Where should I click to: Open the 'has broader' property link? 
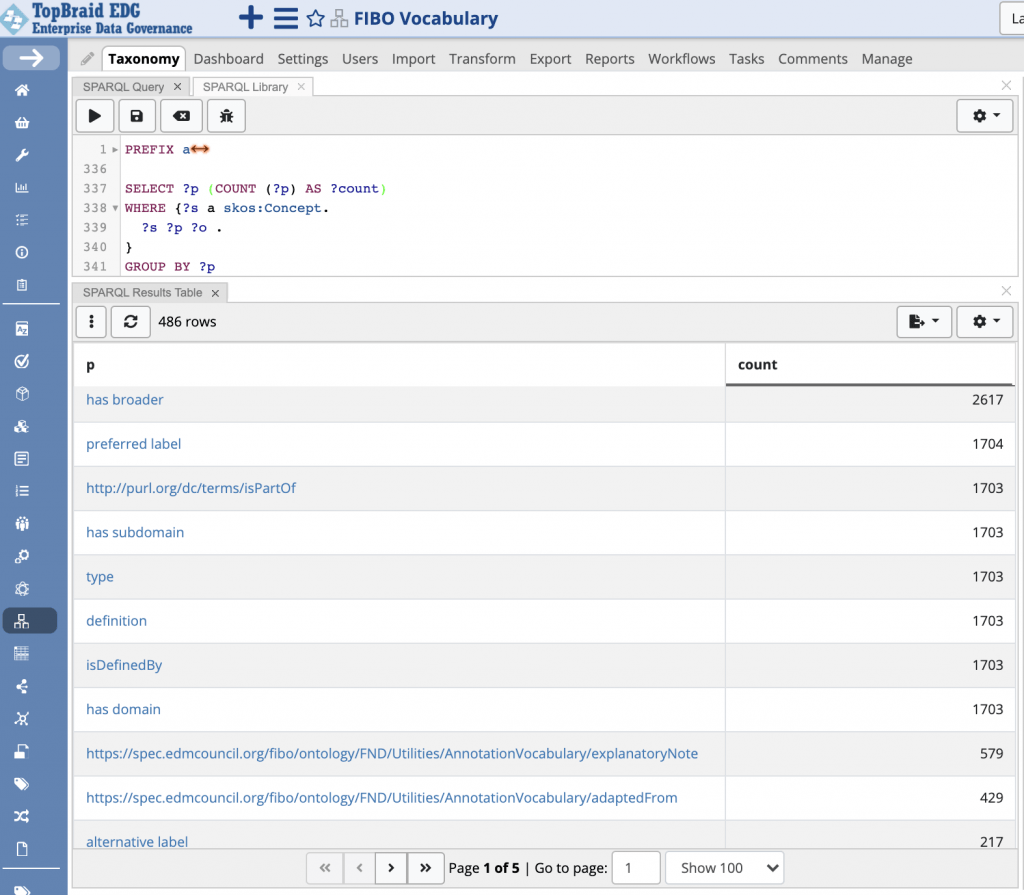point(125,400)
